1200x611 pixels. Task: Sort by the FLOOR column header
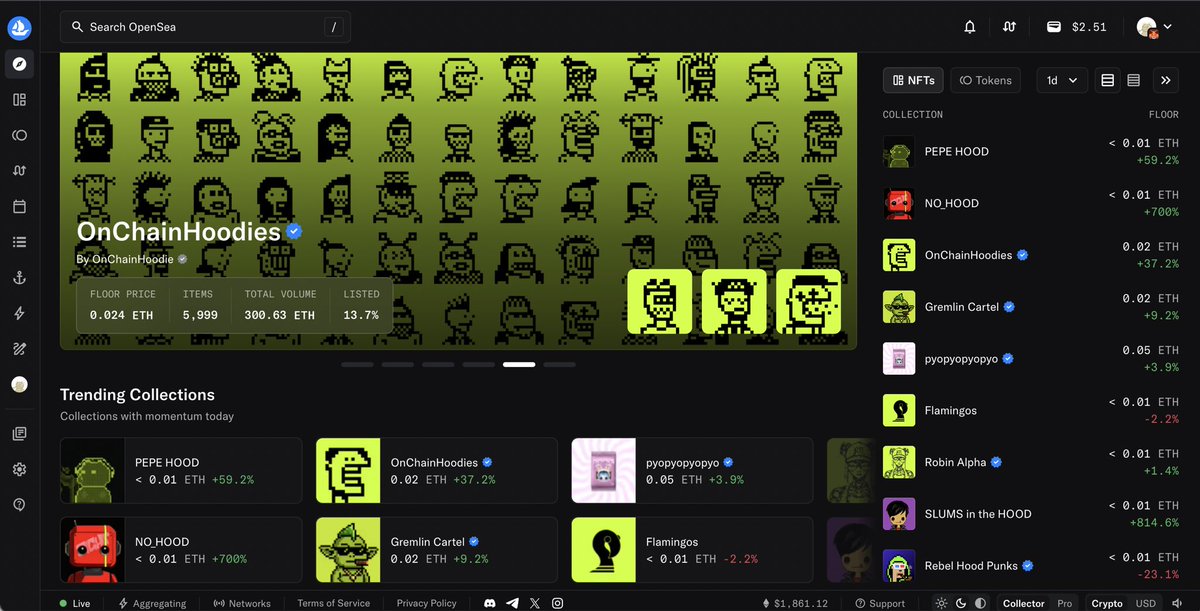pyautogui.click(x=1163, y=115)
